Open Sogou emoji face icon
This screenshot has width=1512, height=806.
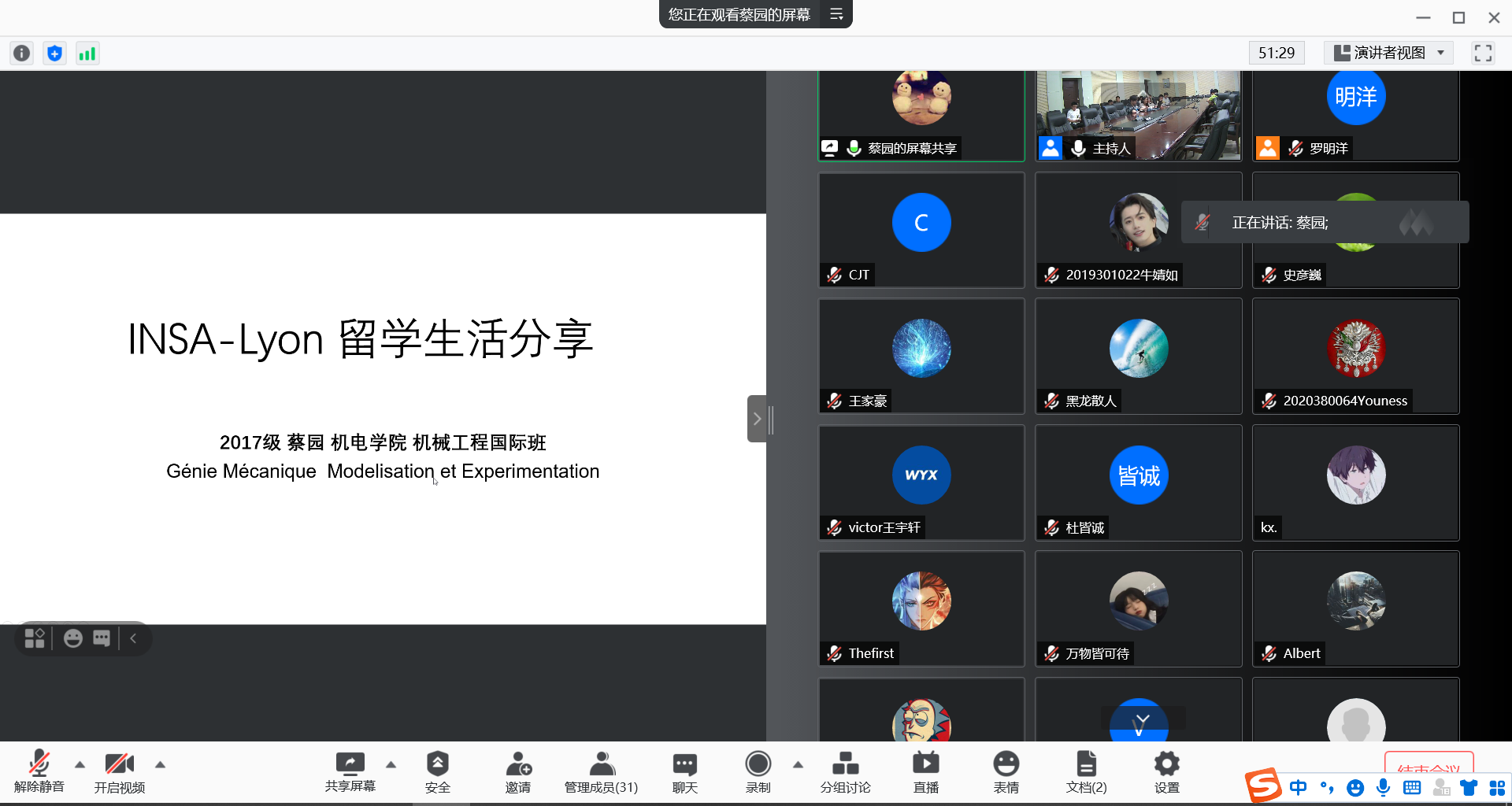pos(1355,787)
